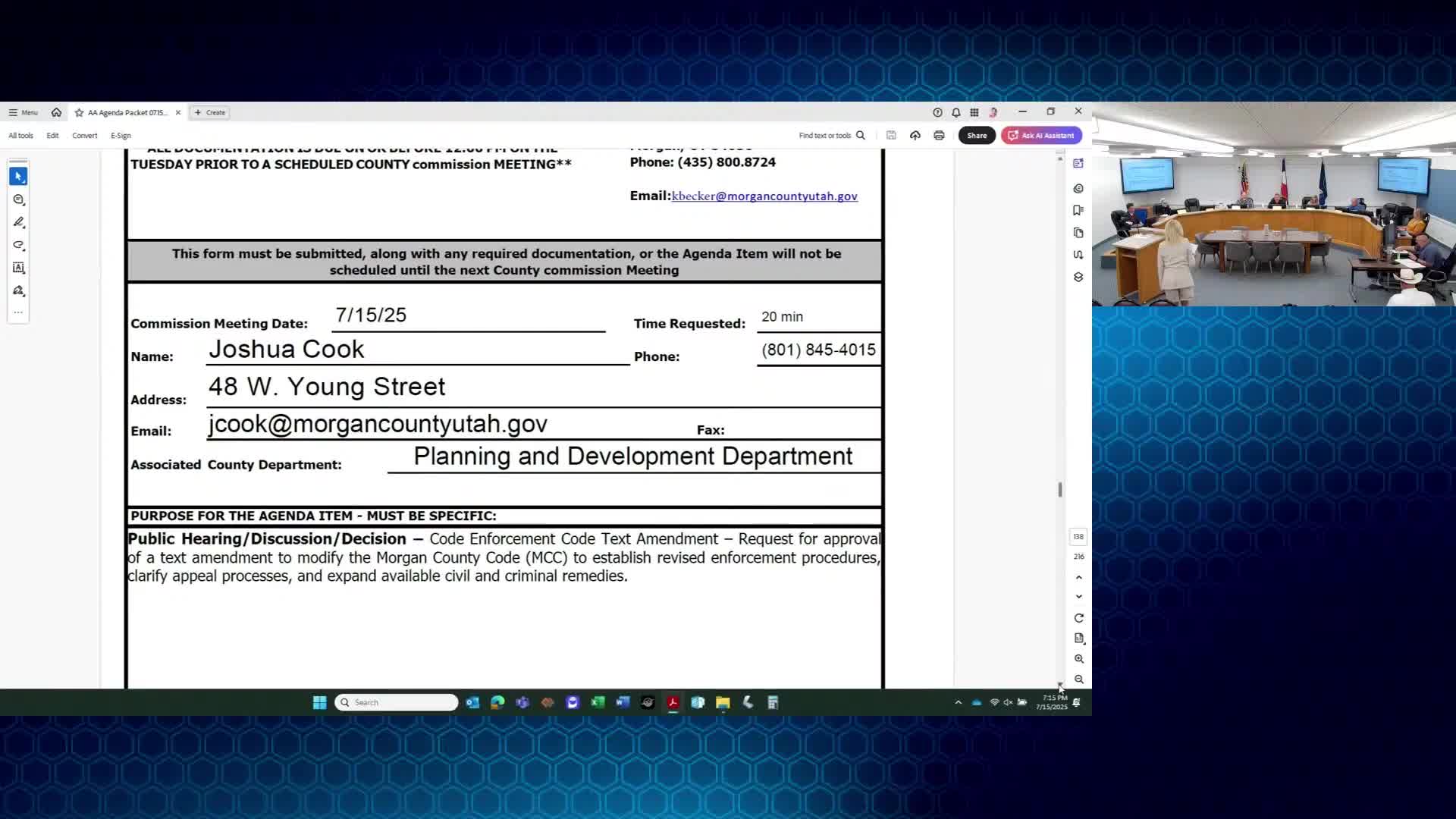The image size is (1456, 819).
Task: Star the AA Agenda Packet tab as favorite
Action: [x=79, y=112]
